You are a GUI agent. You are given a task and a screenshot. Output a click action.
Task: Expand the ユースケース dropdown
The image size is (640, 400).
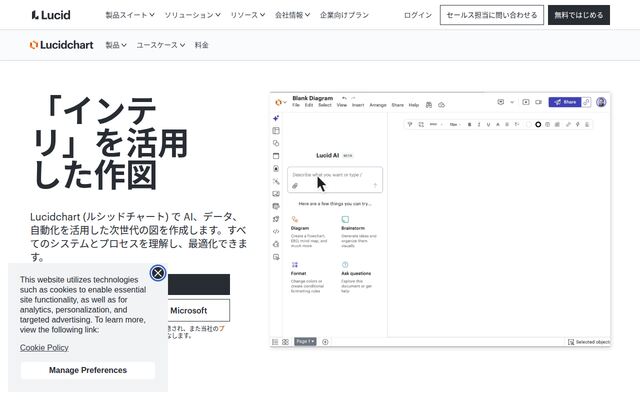160,45
